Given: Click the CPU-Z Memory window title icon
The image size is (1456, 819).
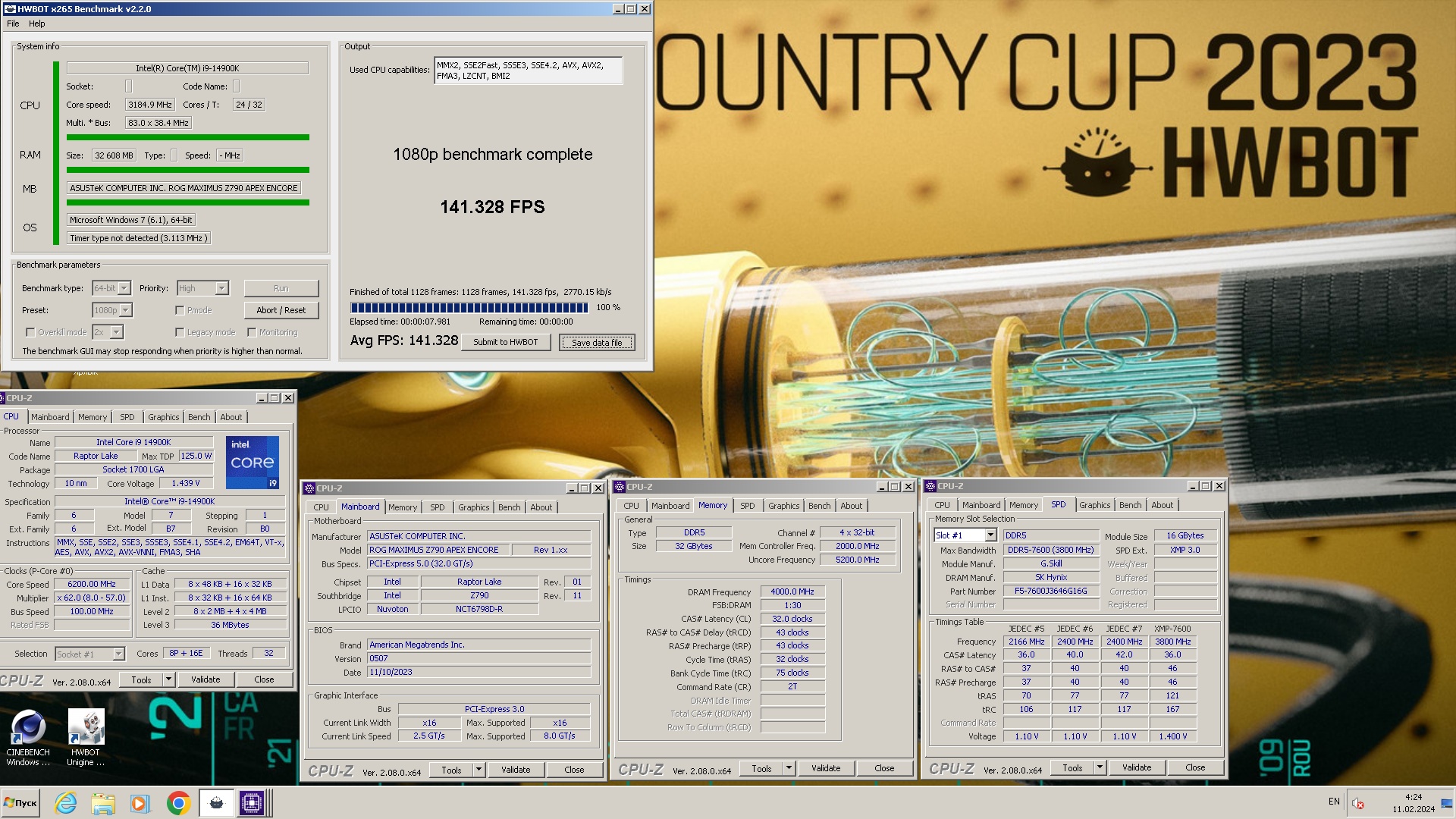Looking at the screenshot, I should 620,487.
